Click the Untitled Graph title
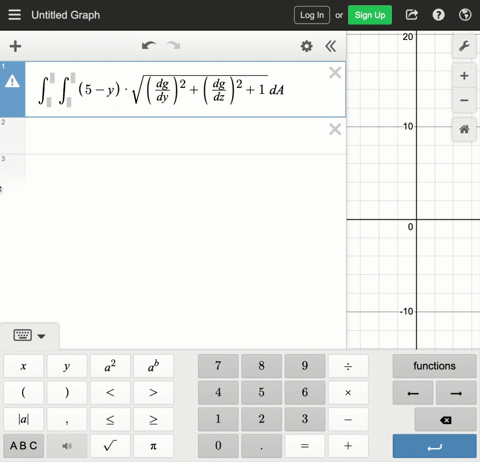Screen dimensions: 480x462 pos(66,15)
